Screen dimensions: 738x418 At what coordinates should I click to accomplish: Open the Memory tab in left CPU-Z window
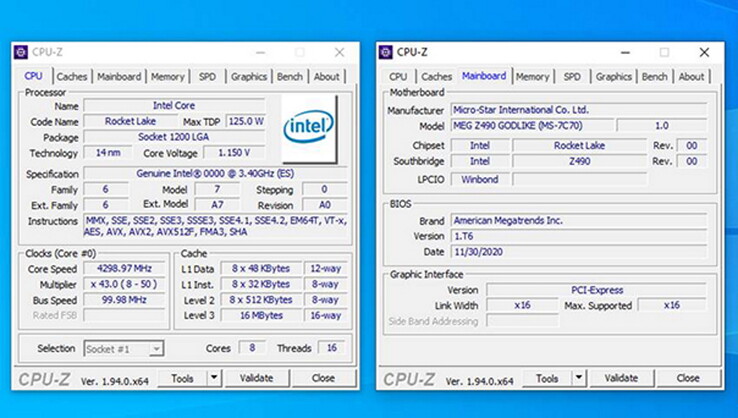click(x=168, y=76)
